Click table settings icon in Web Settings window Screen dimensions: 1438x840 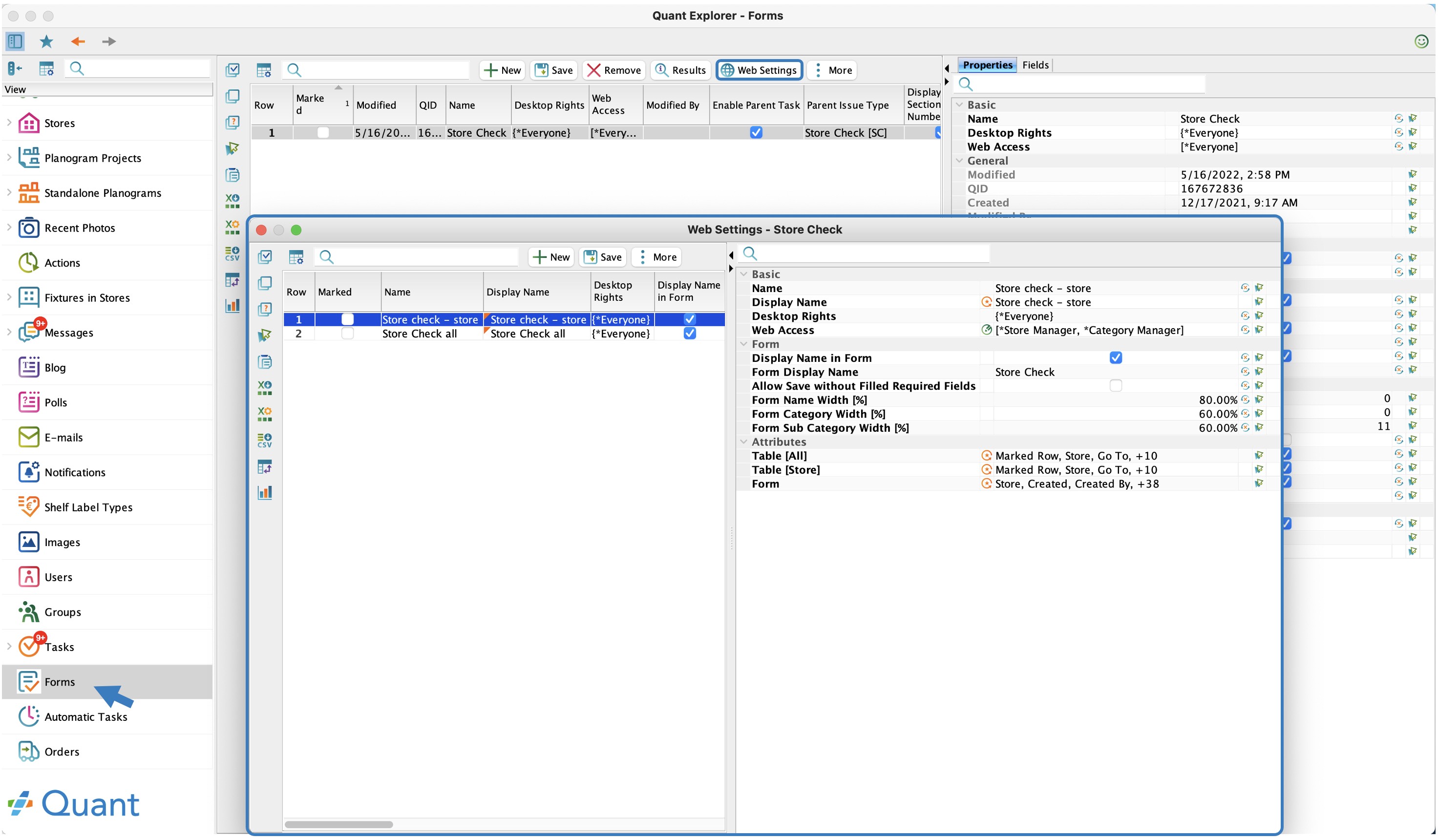click(x=296, y=257)
